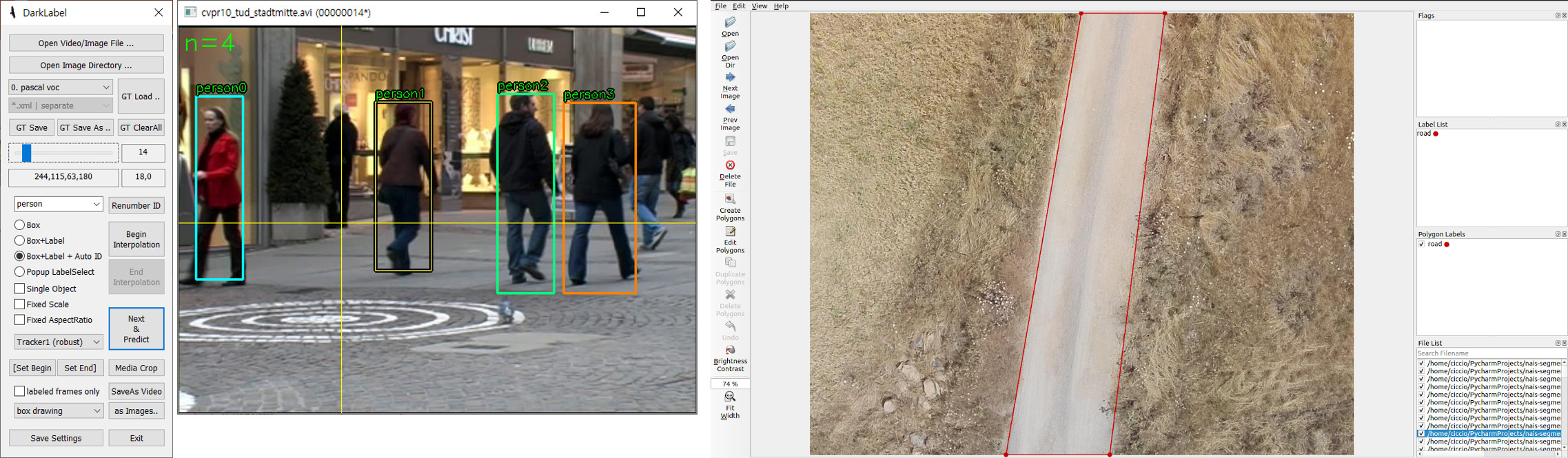Click the Open file icon in labelme

click(730, 26)
